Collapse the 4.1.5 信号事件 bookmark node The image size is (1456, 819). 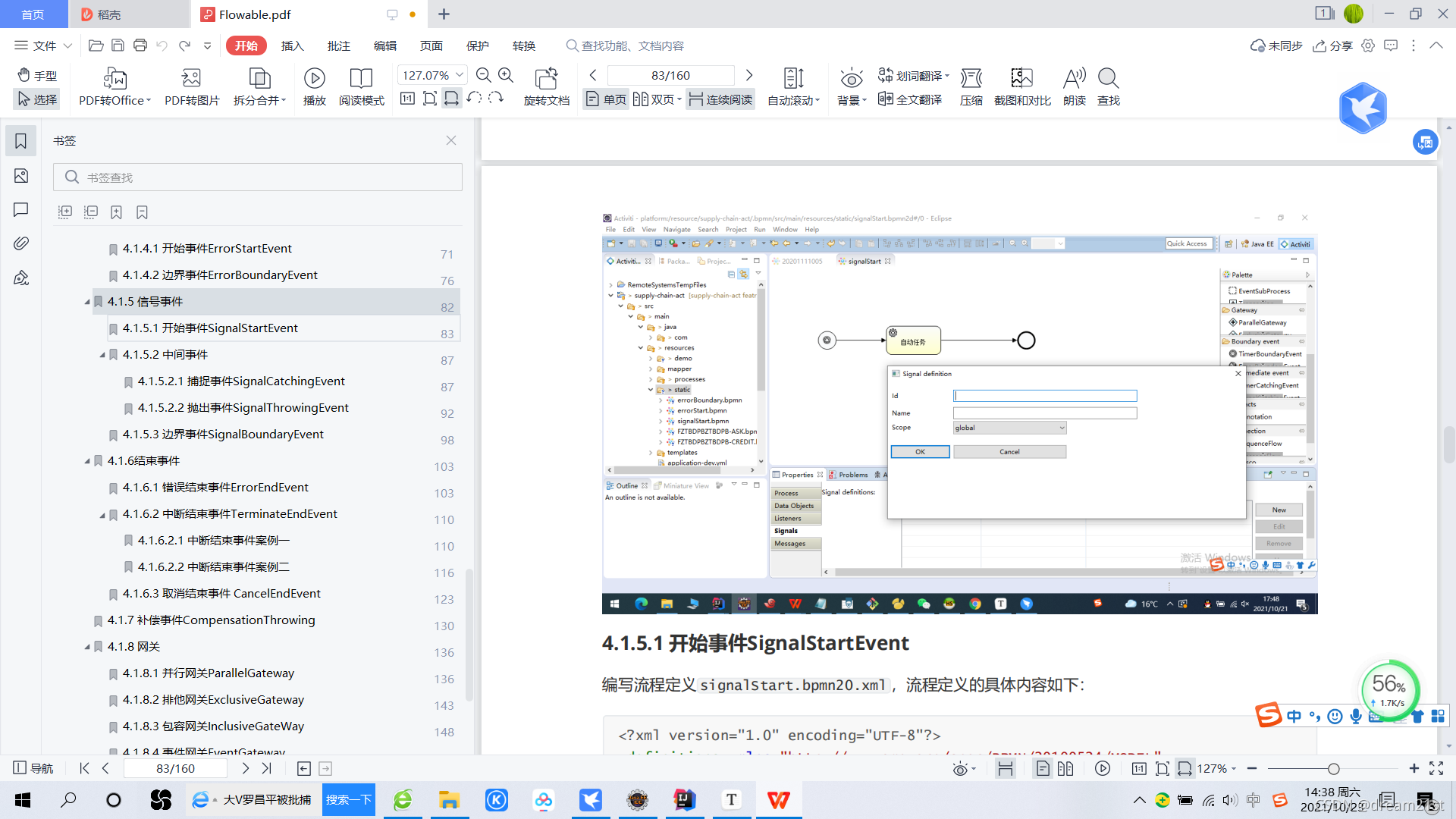[87, 302]
